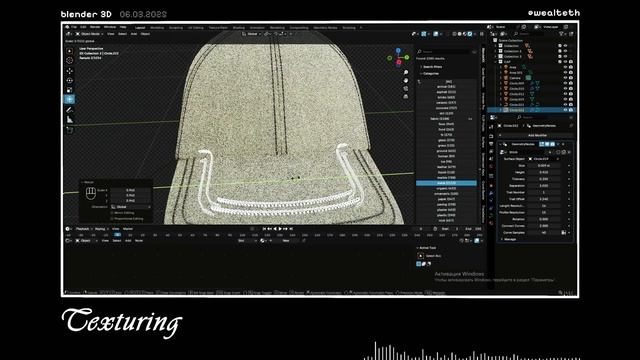Screen dimensions: 640x360
Task: Enable the Proportional Editing checkbox
Action: coord(112,219)
